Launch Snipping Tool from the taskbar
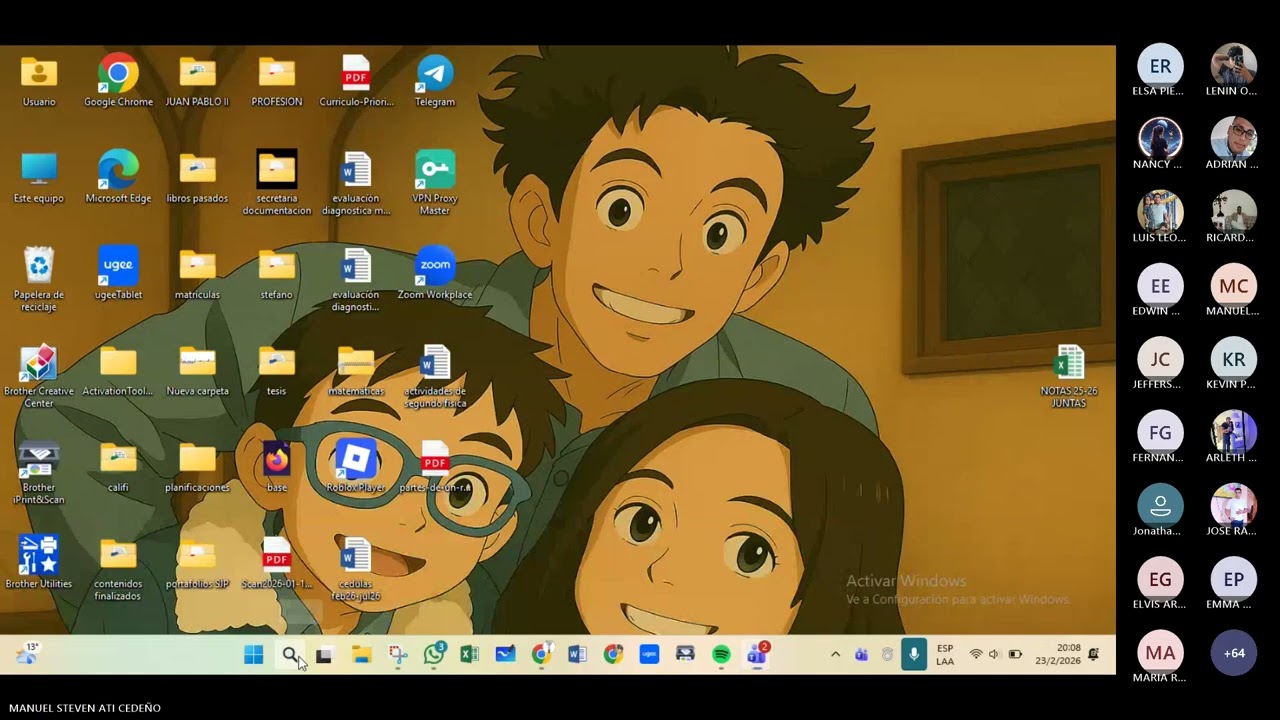The image size is (1280, 720). click(x=398, y=655)
